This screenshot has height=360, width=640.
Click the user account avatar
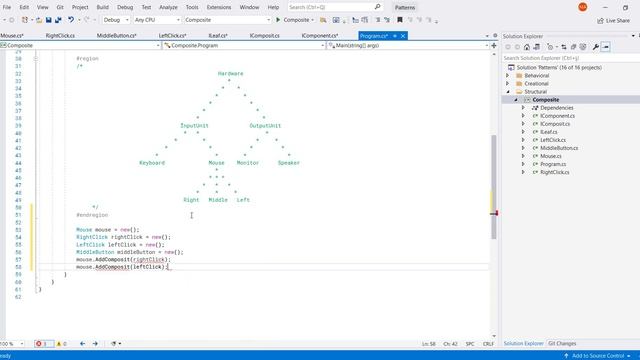583,7
